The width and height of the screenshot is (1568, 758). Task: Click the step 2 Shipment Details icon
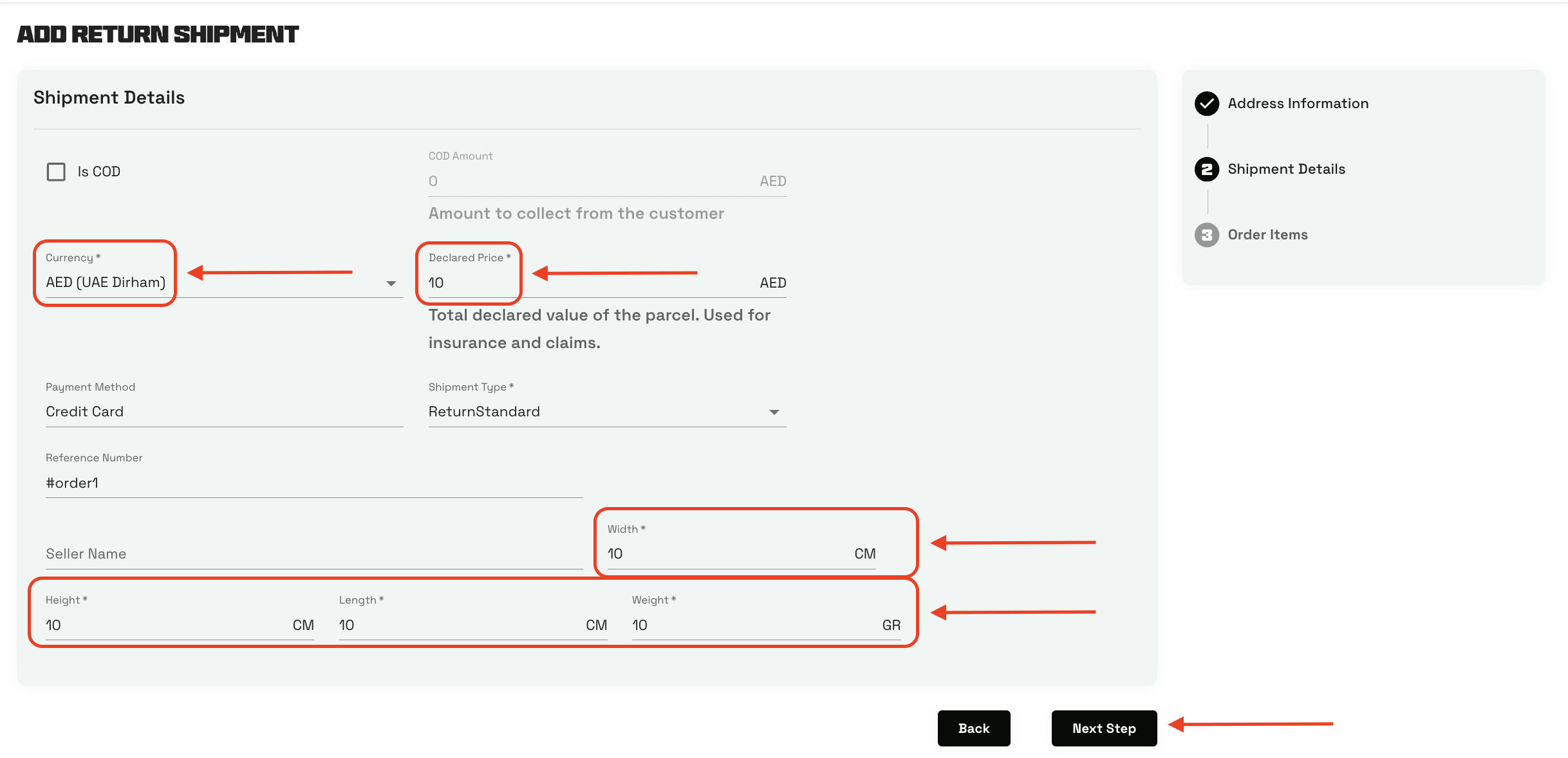1207,169
